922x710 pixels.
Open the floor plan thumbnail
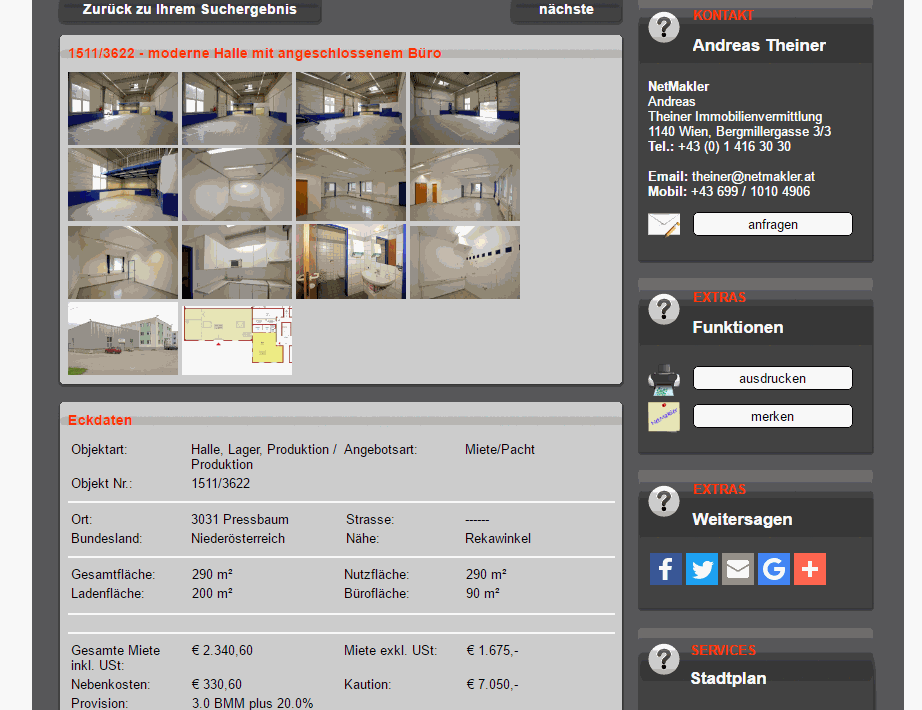237,340
